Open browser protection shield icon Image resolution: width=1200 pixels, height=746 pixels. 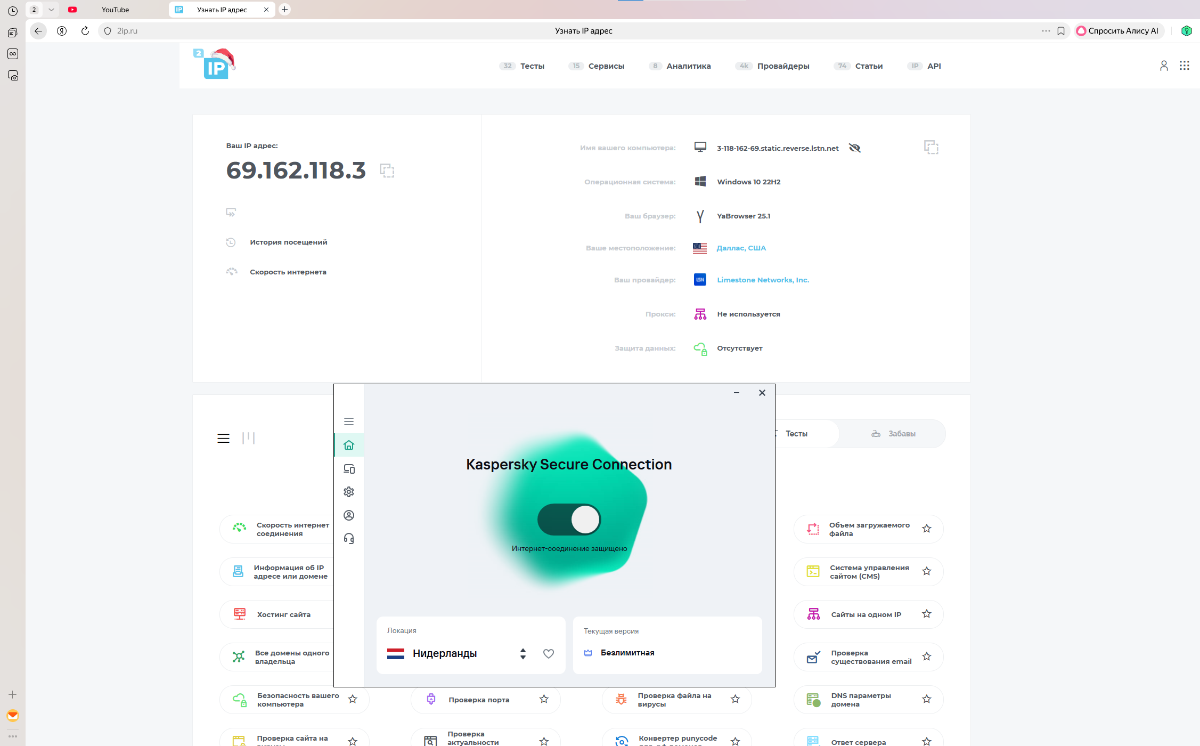click(1186, 31)
